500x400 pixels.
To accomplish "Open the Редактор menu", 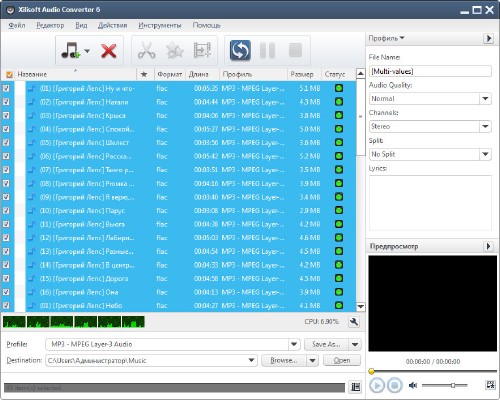I will point(50,25).
